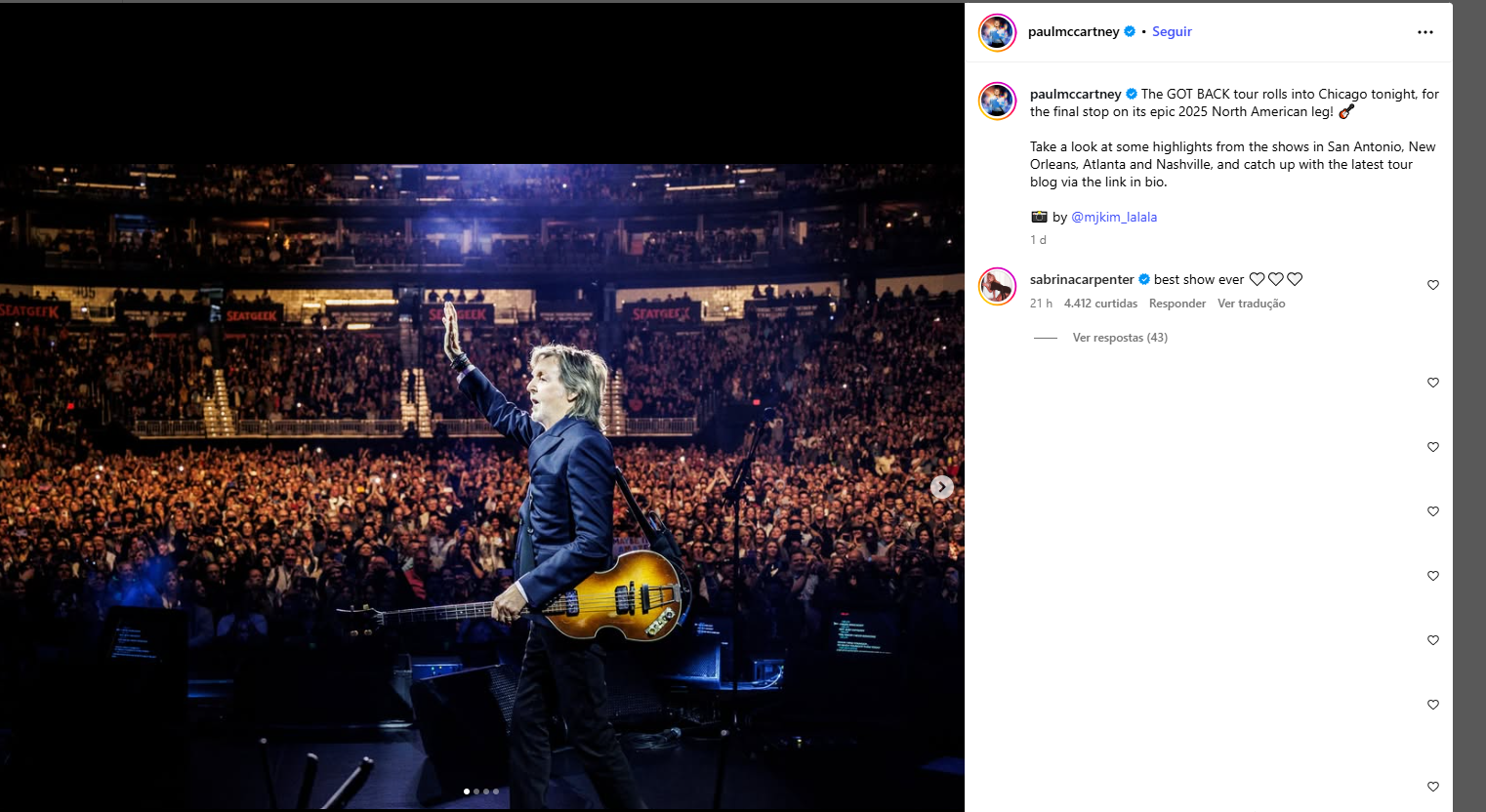
Task: Open sabrinacarpenter username link
Action: pyautogui.click(x=1081, y=279)
